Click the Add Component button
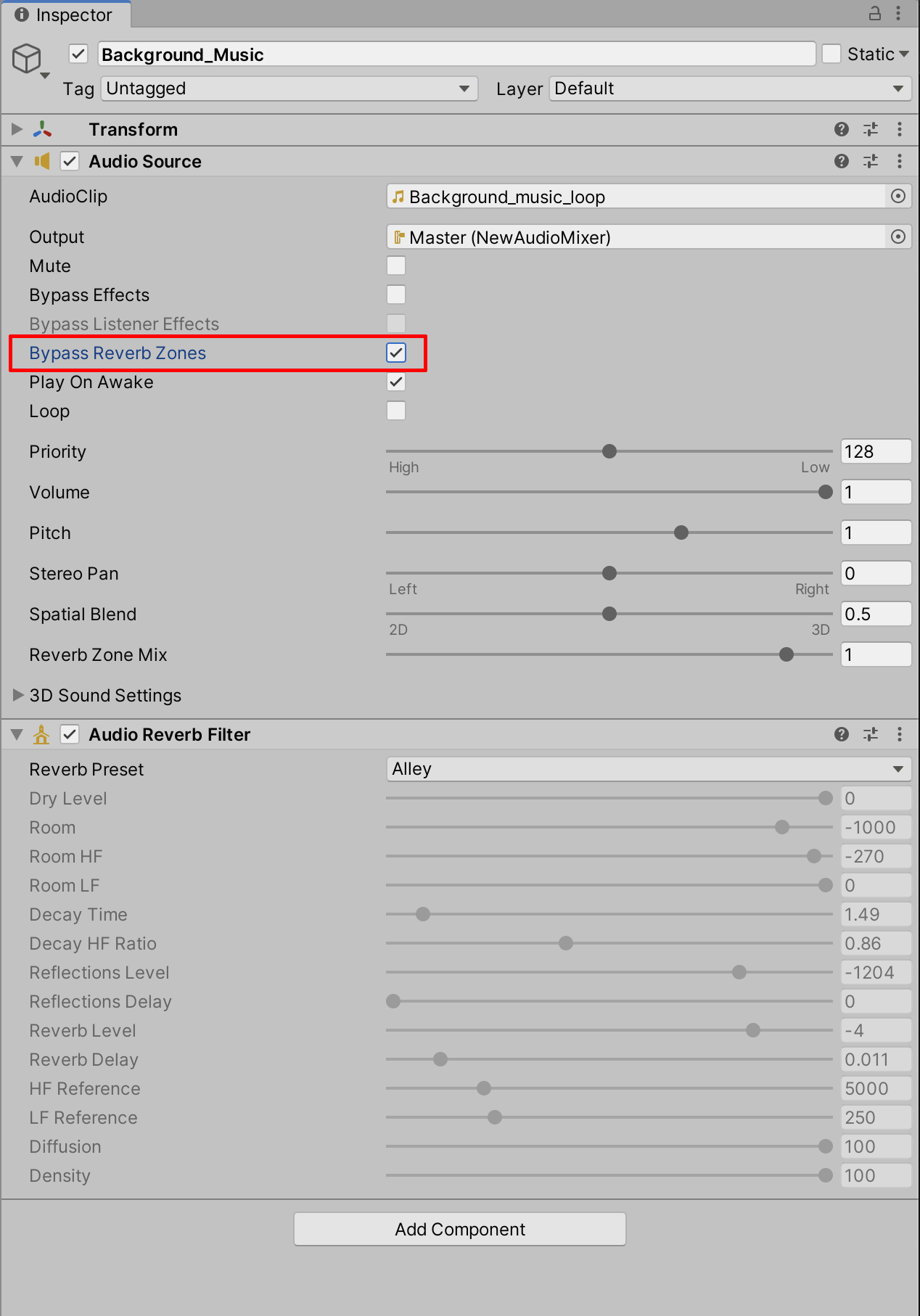 [x=460, y=1229]
